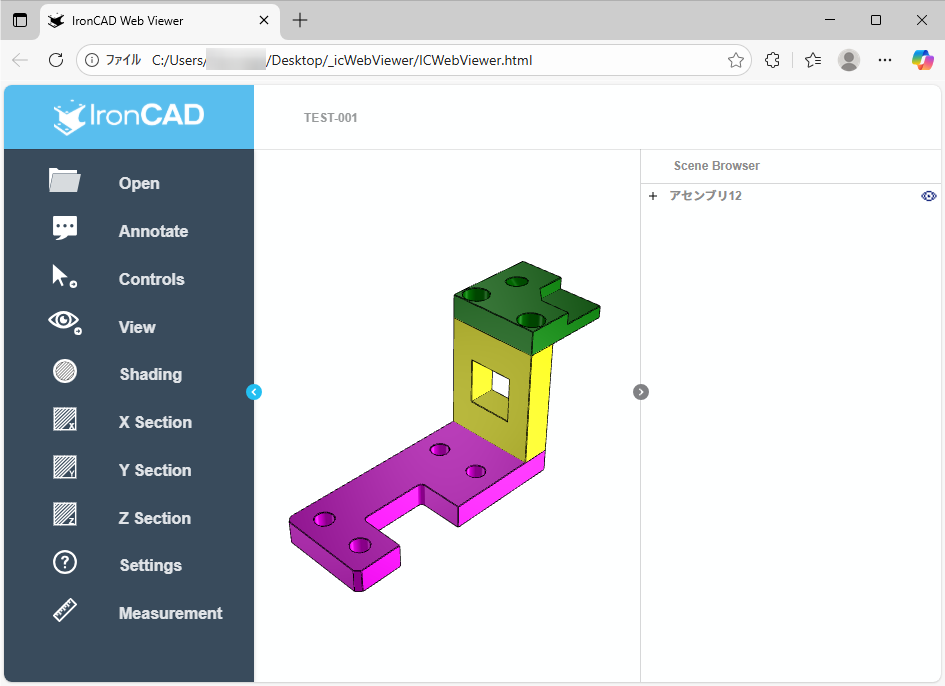Expand the アセンブリ12 tree node
The height and width of the screenshot is (686, 945).
pos(653,196)
